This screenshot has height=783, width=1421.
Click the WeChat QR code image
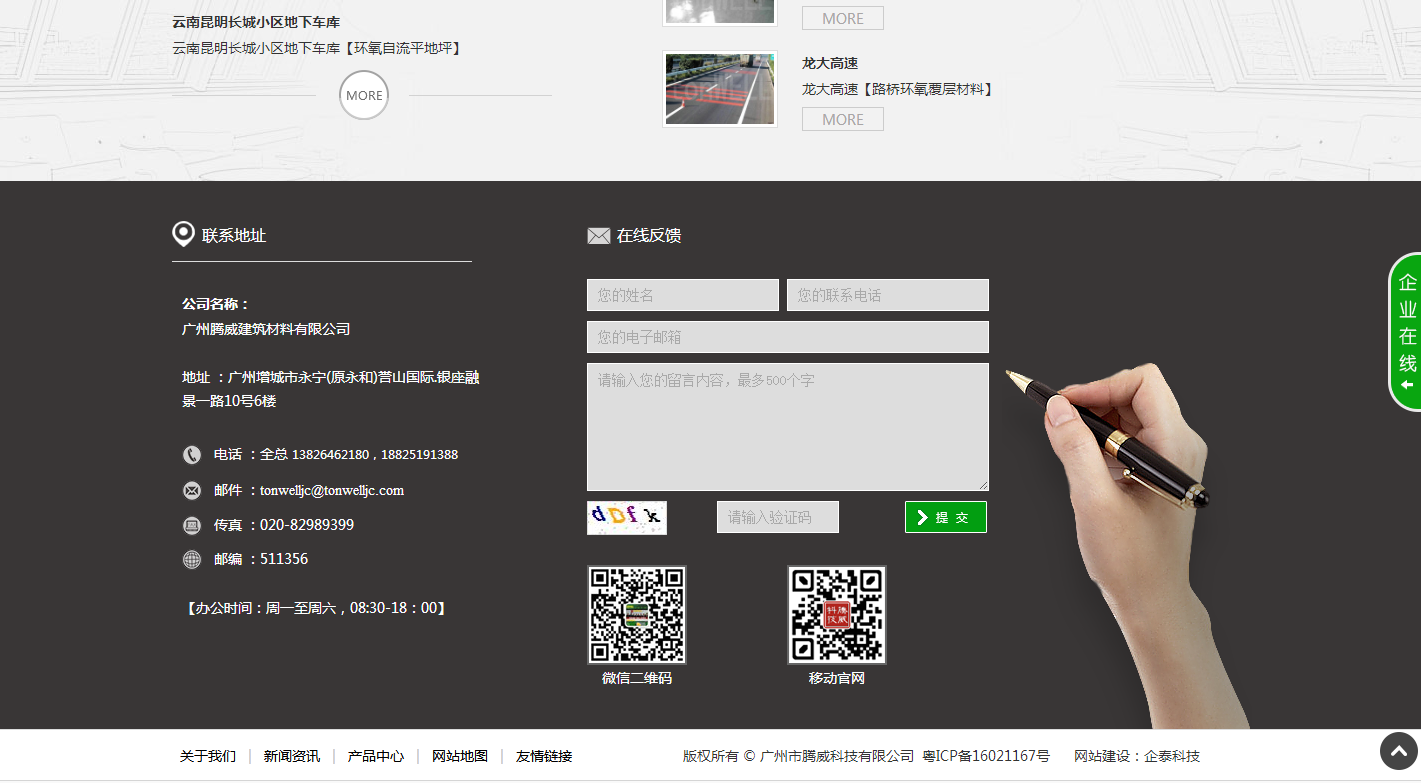636,615
